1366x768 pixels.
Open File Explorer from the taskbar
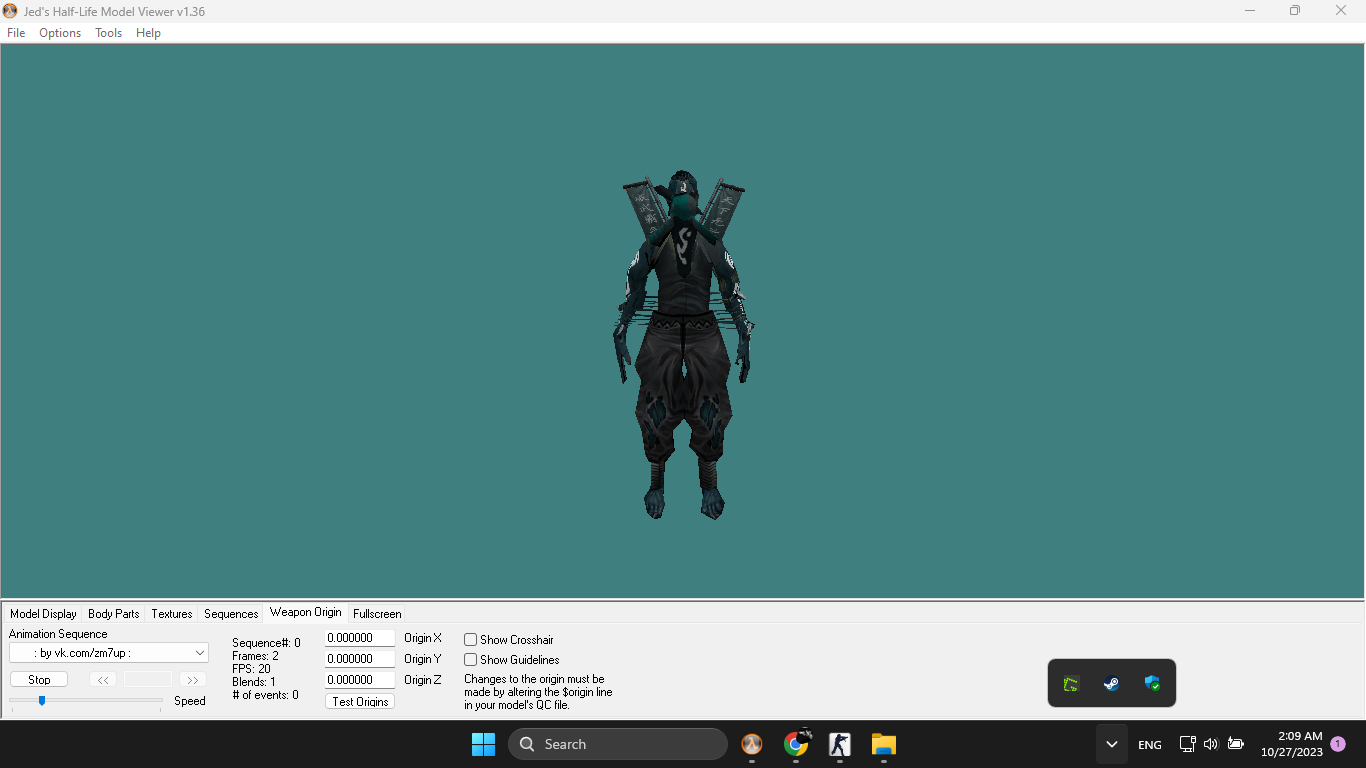point(883,744)
